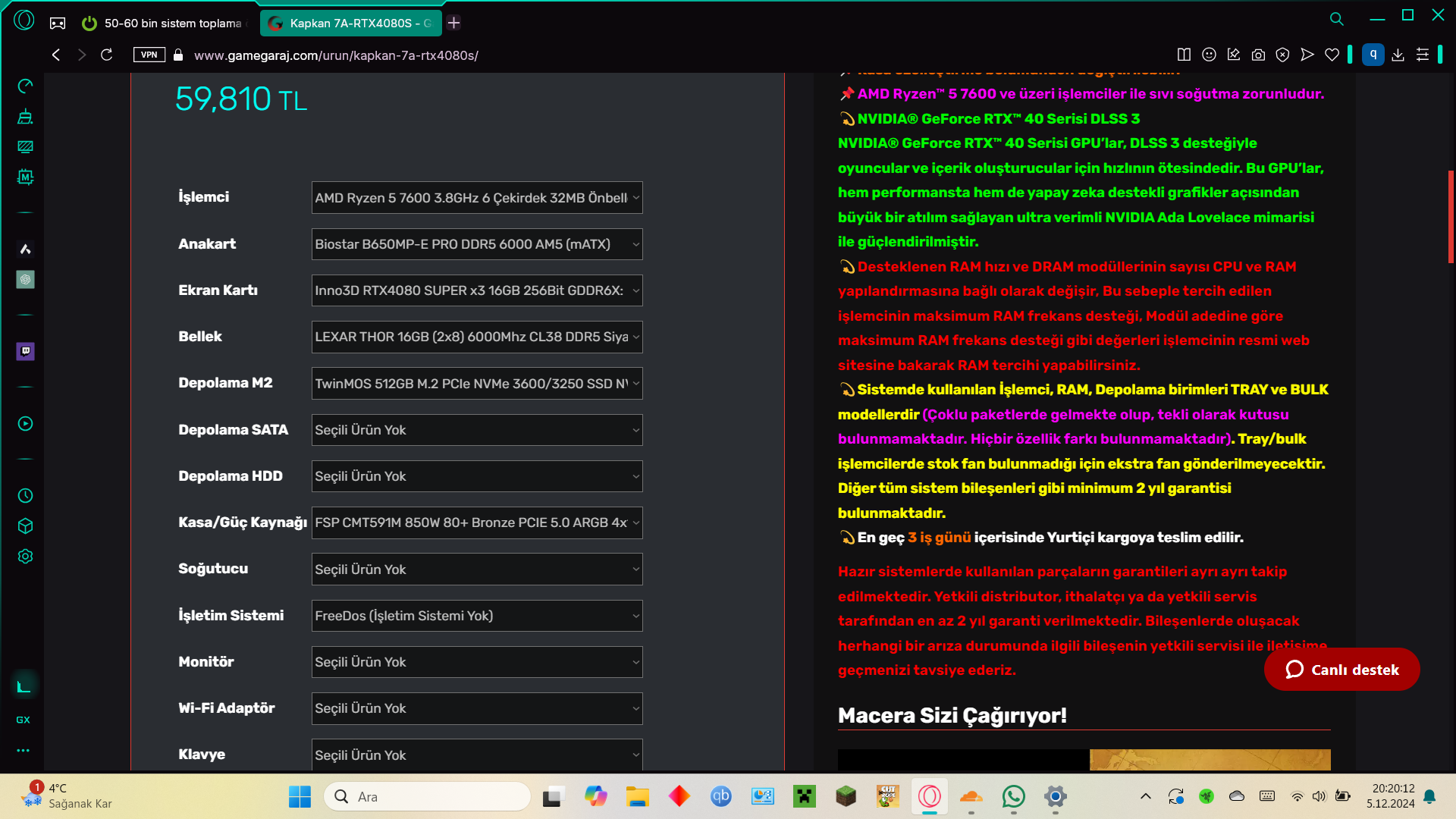Toggle the VPN badge in address bar

149,55
